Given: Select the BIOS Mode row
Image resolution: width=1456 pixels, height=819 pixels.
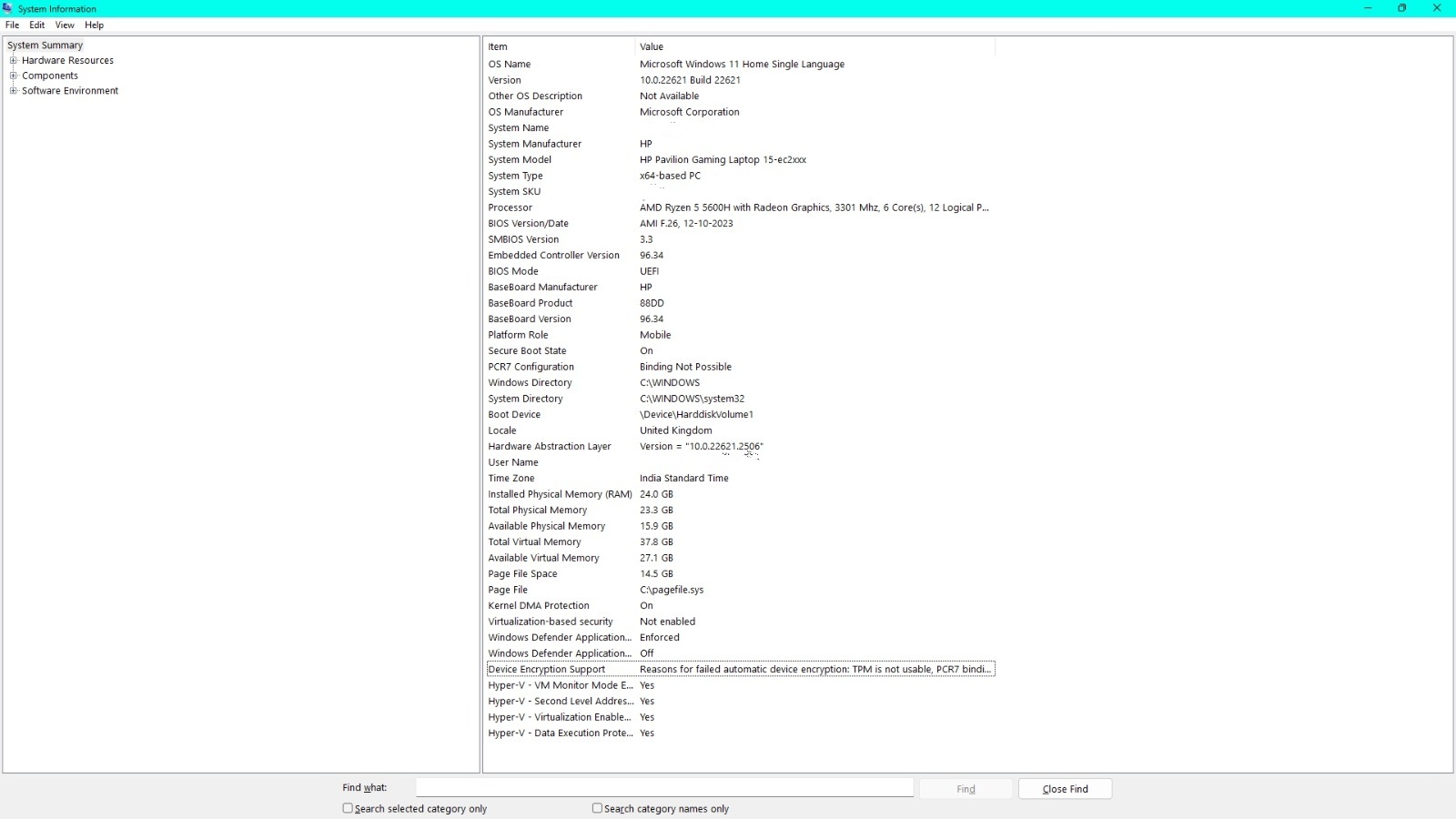Looking at the screenshot, I should pos(740,271).
